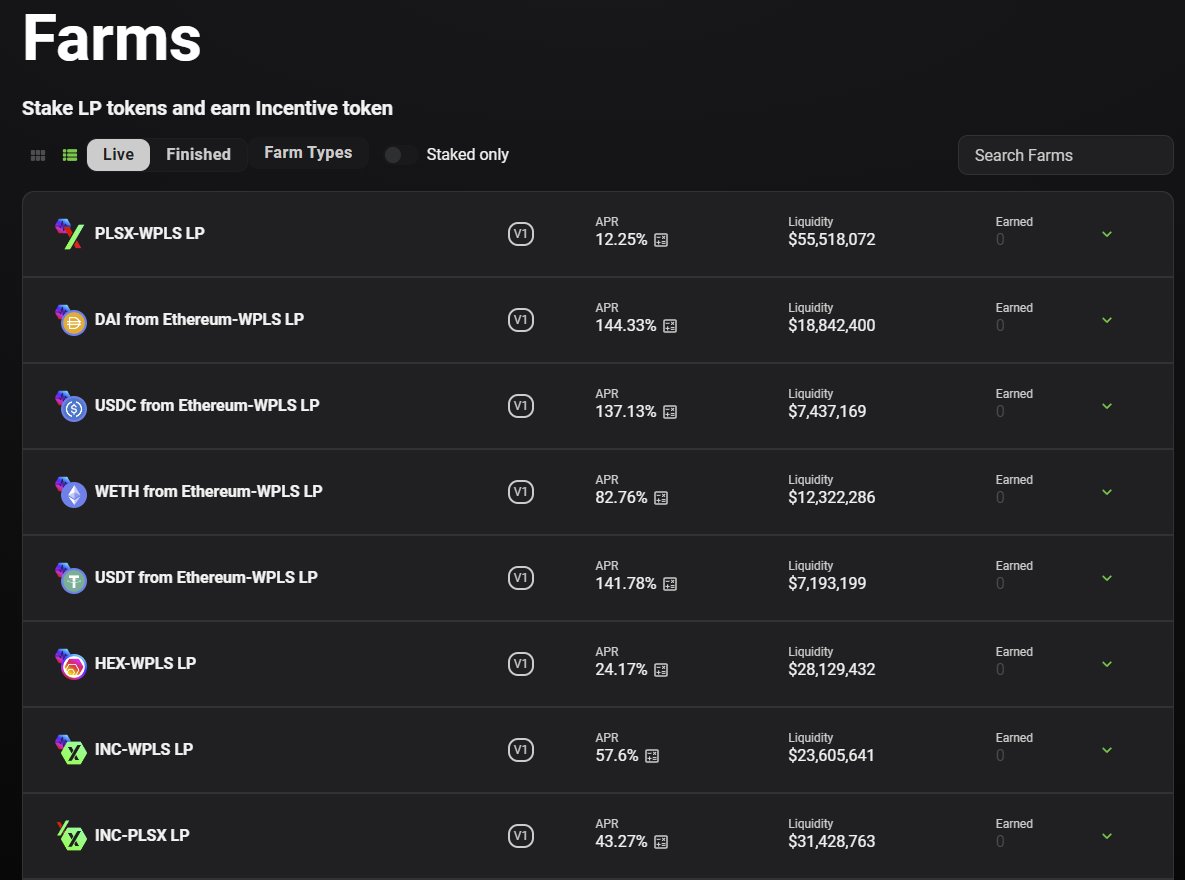Open APR calculator for HEX-WPLS LP

coord(661,670)
